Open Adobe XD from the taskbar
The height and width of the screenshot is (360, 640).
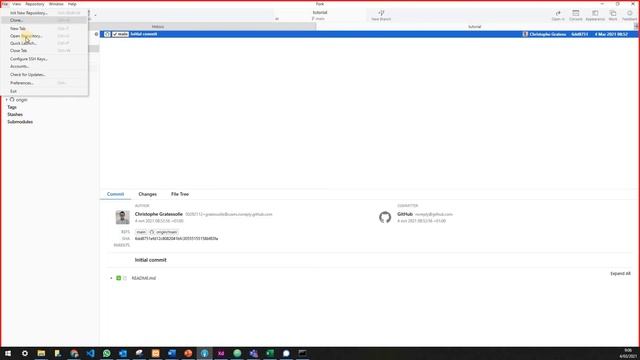click(221, 353)
